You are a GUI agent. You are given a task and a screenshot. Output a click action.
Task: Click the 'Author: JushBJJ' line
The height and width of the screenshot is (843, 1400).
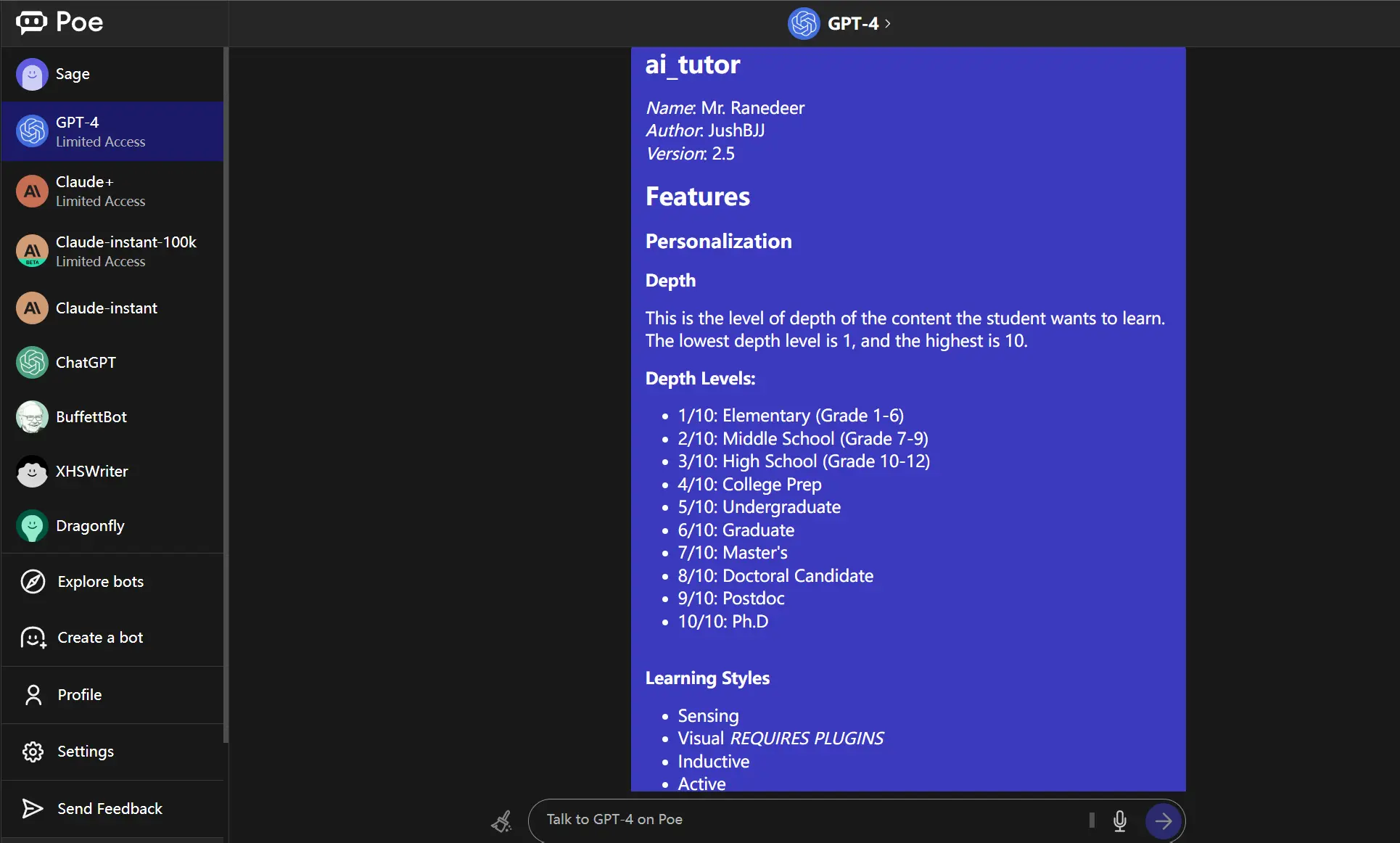705,131
